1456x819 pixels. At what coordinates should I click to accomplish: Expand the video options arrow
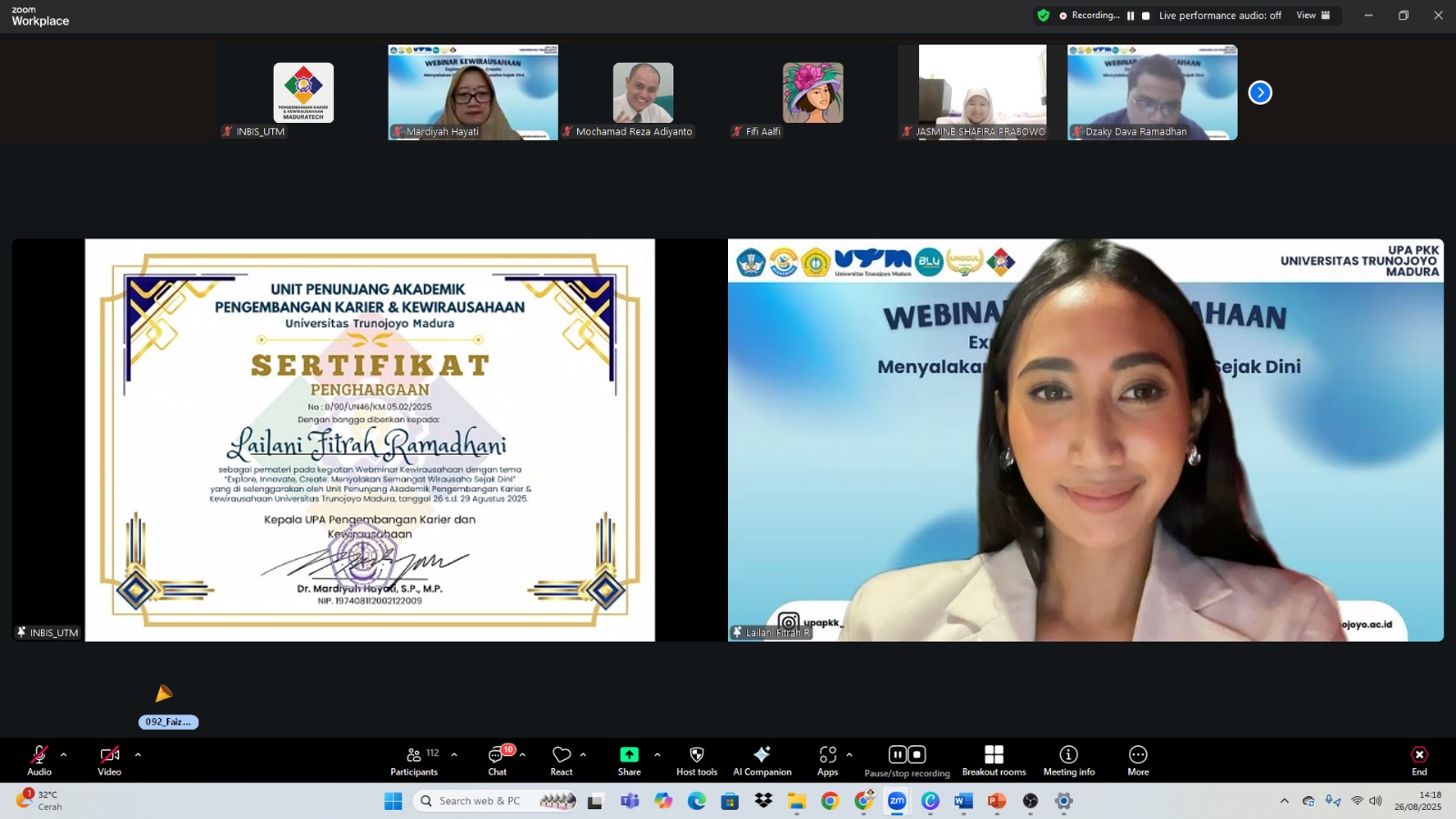click(137, 754)
